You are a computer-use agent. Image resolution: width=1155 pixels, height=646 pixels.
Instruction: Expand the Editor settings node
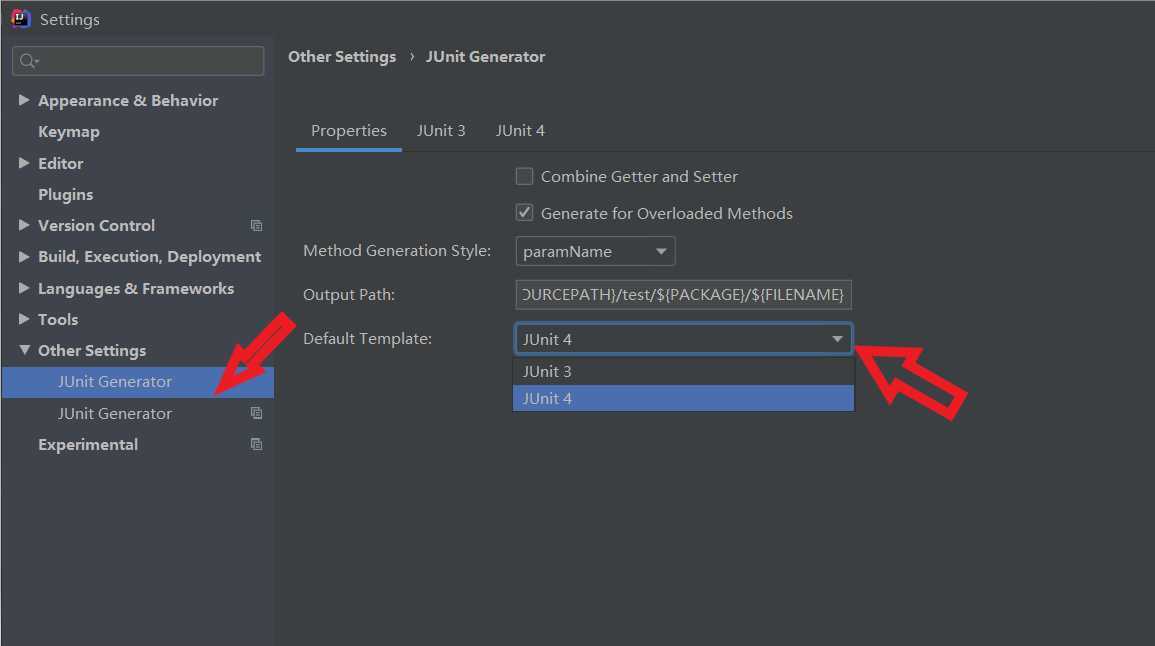(x=24, y=163)
